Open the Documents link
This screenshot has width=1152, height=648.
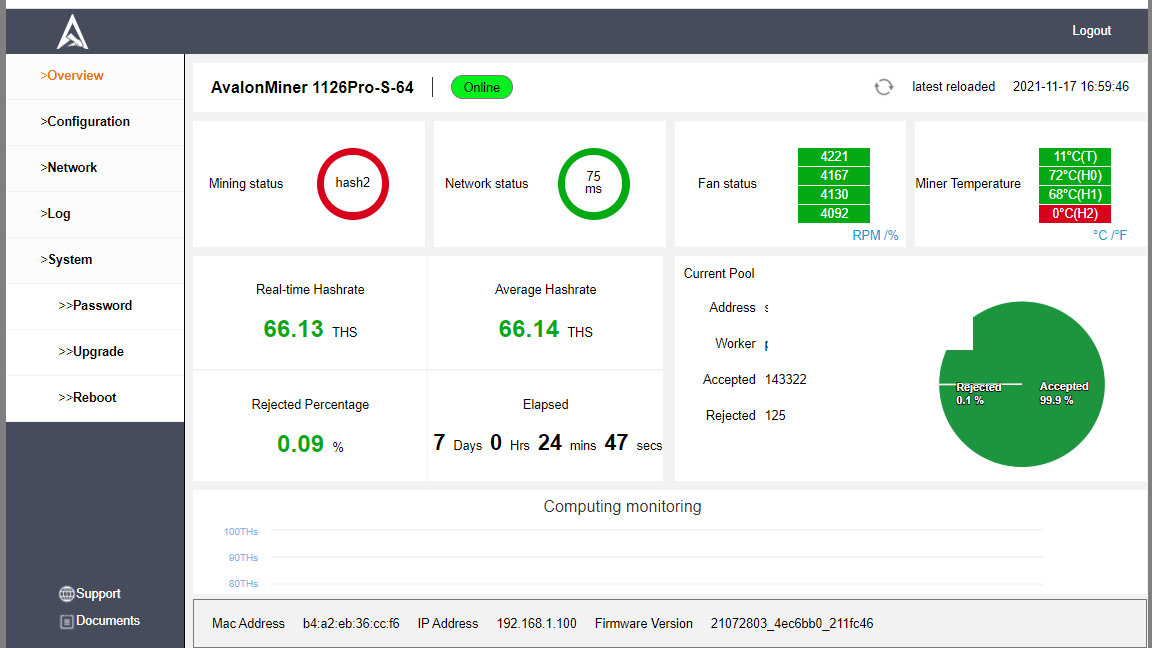107,621
